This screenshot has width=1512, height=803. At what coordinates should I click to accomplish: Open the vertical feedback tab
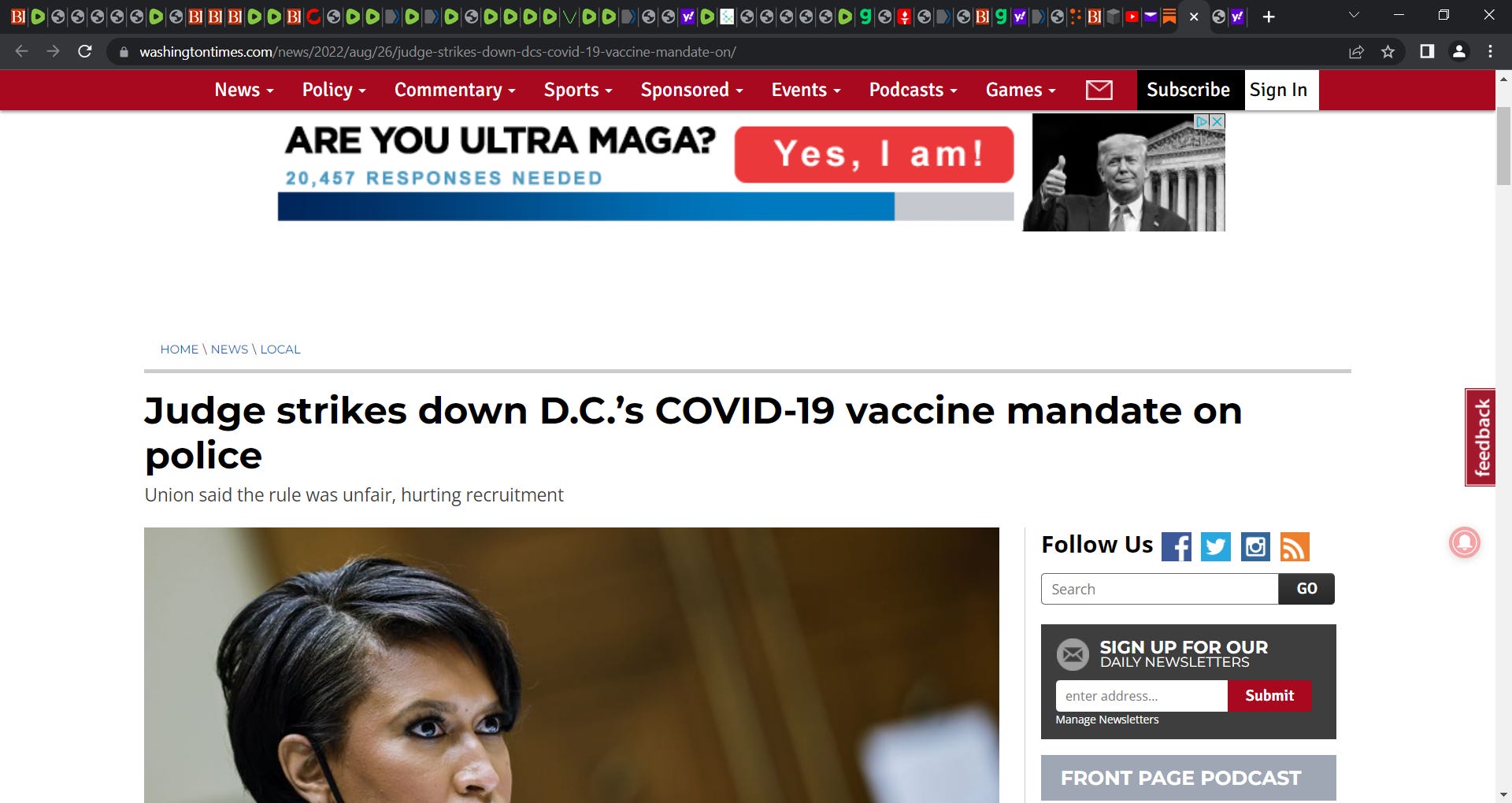coord(1480,438)
